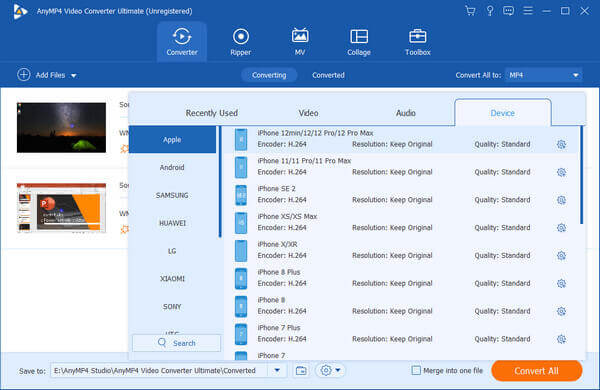This screenshot has height=390, width=600.
Task: Choose iPhone 8 Plus profile name
Action: 279,272
